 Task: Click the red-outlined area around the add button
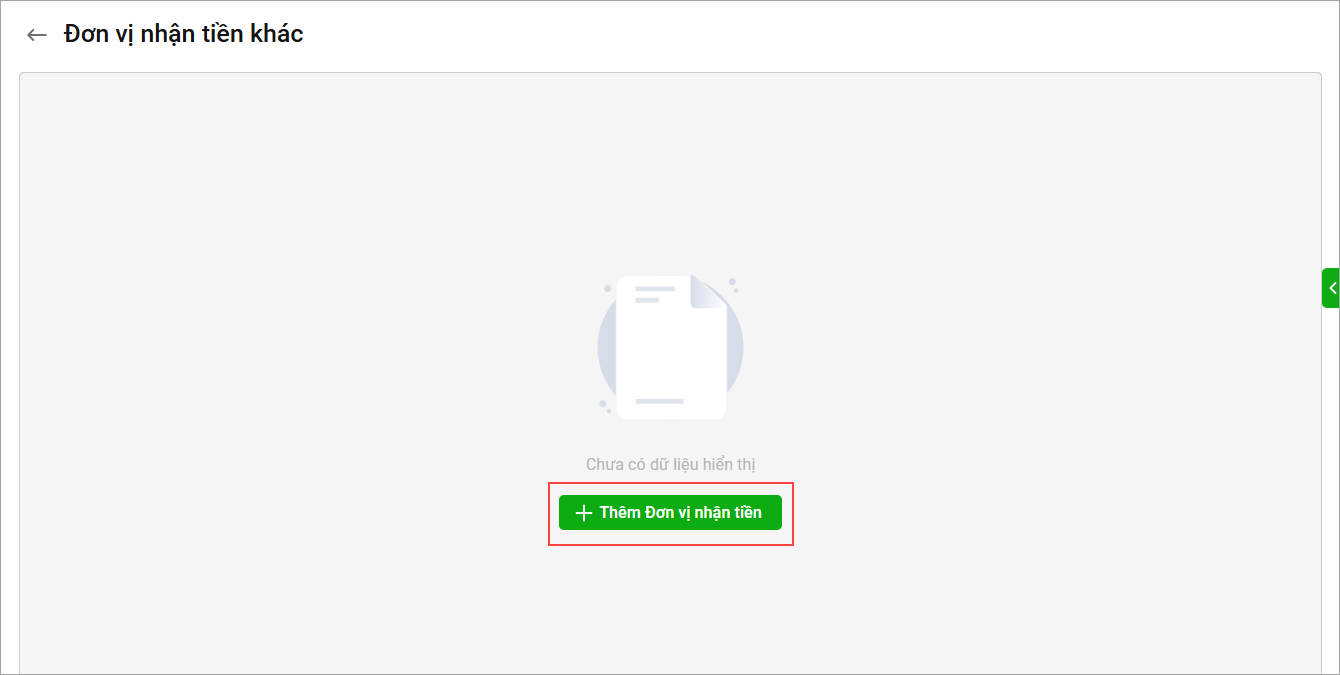[671, 514]
